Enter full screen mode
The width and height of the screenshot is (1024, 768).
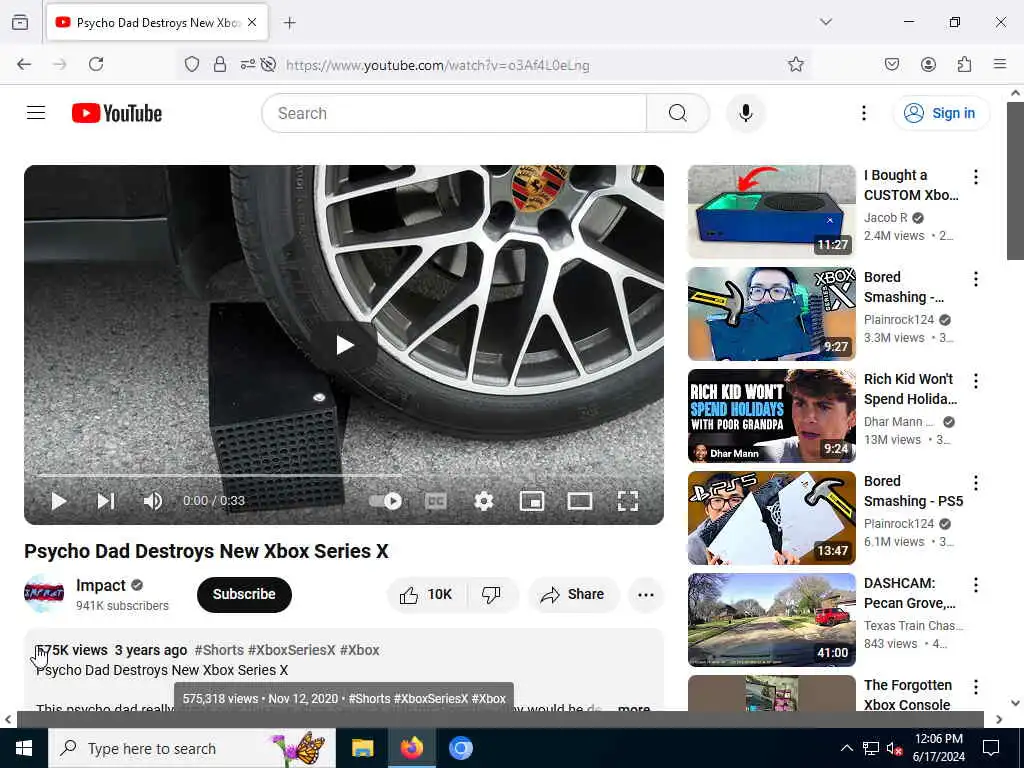point(628,501)
